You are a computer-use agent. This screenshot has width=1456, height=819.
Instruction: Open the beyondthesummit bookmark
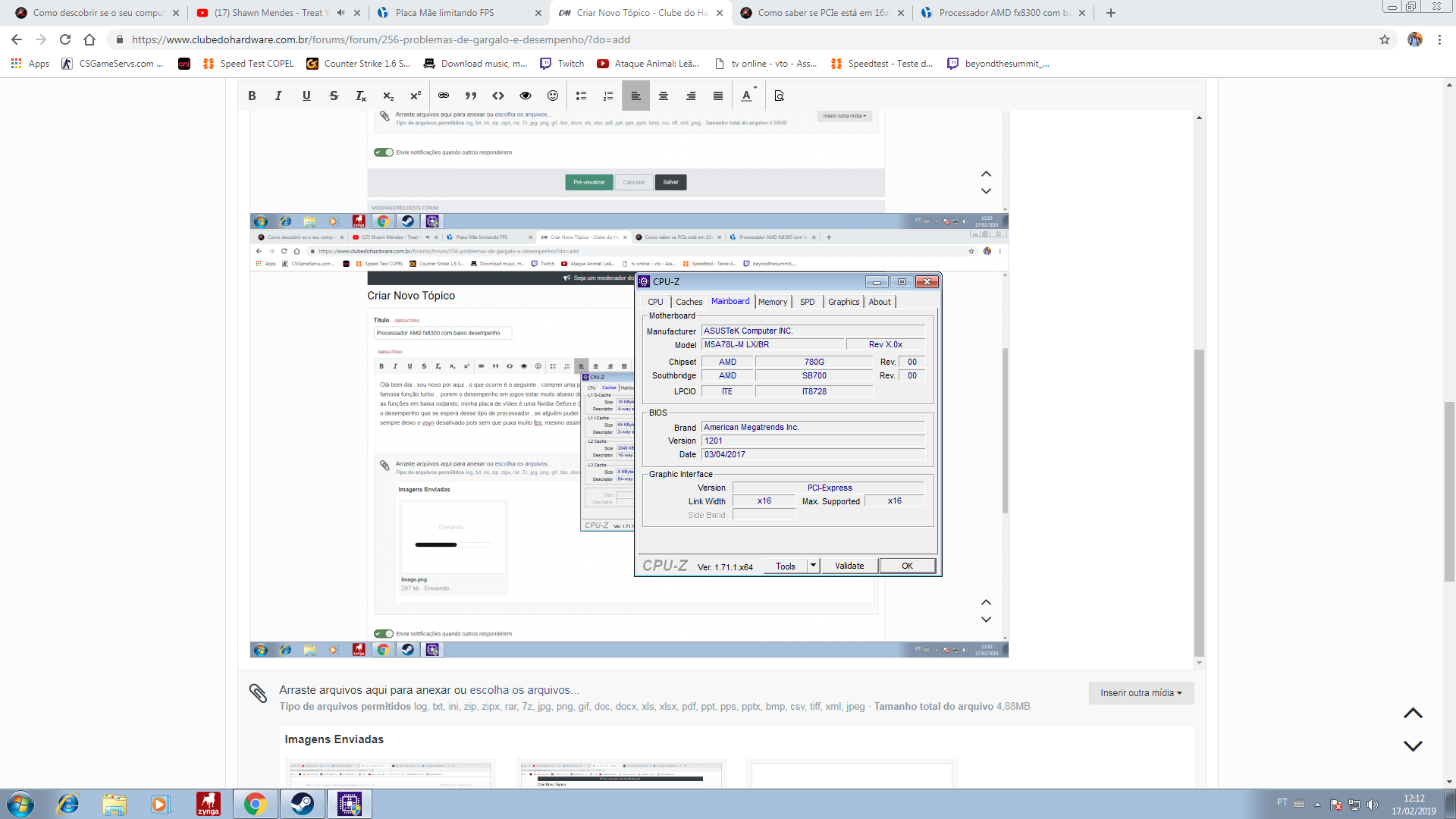[999, 64]
